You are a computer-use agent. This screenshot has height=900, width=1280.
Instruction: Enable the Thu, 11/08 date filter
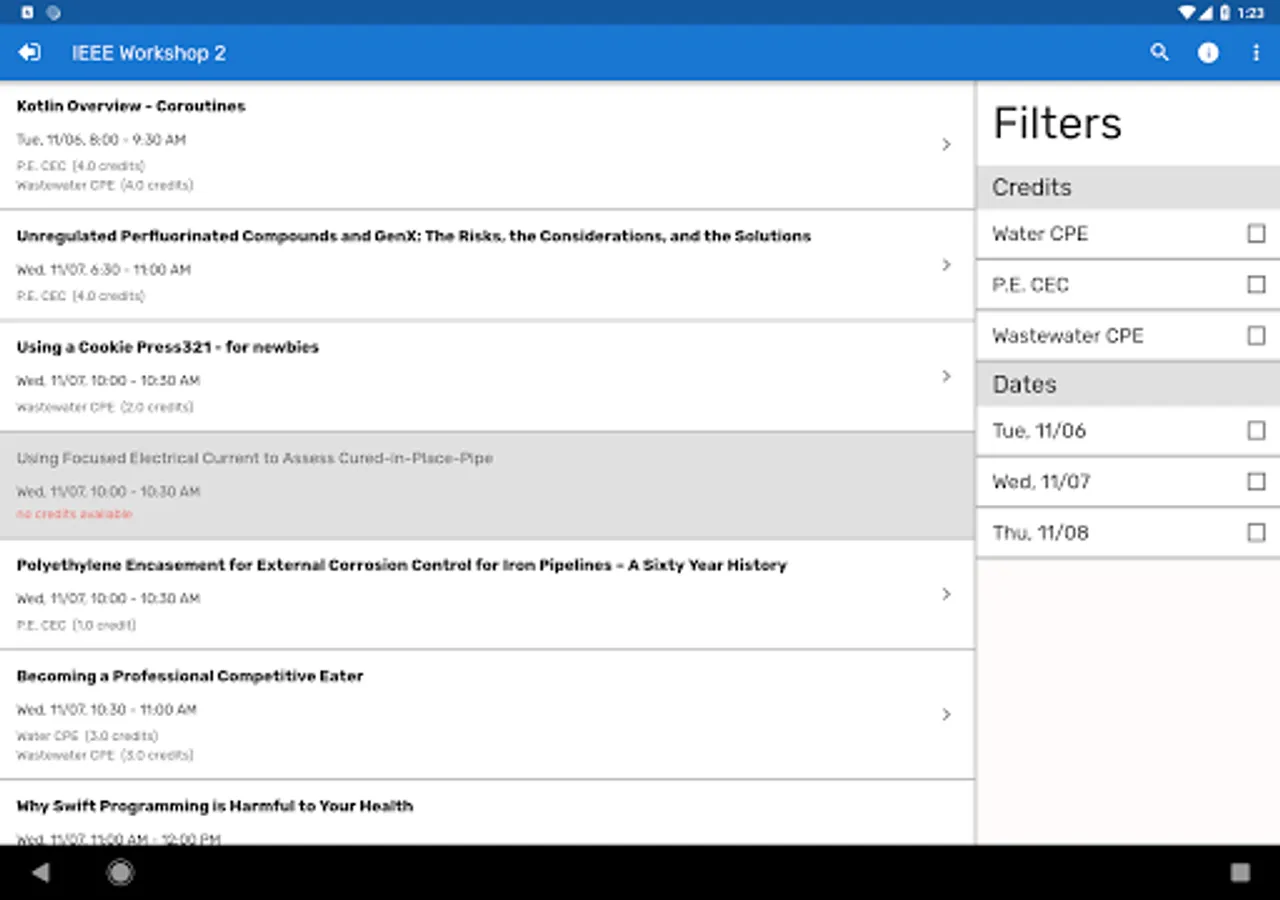click(x=1256, y=533)
